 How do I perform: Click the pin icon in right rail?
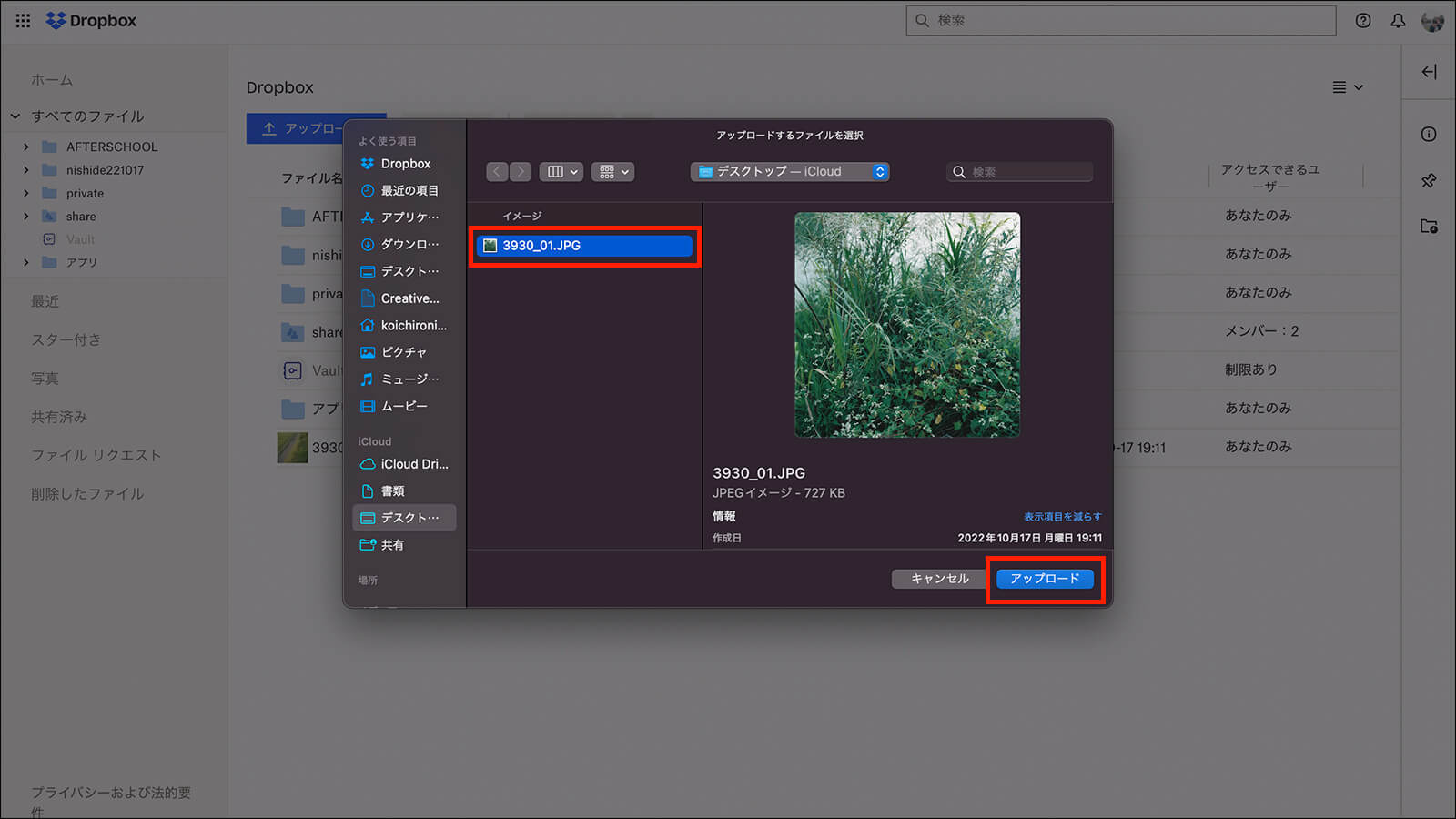(1429, 180)
